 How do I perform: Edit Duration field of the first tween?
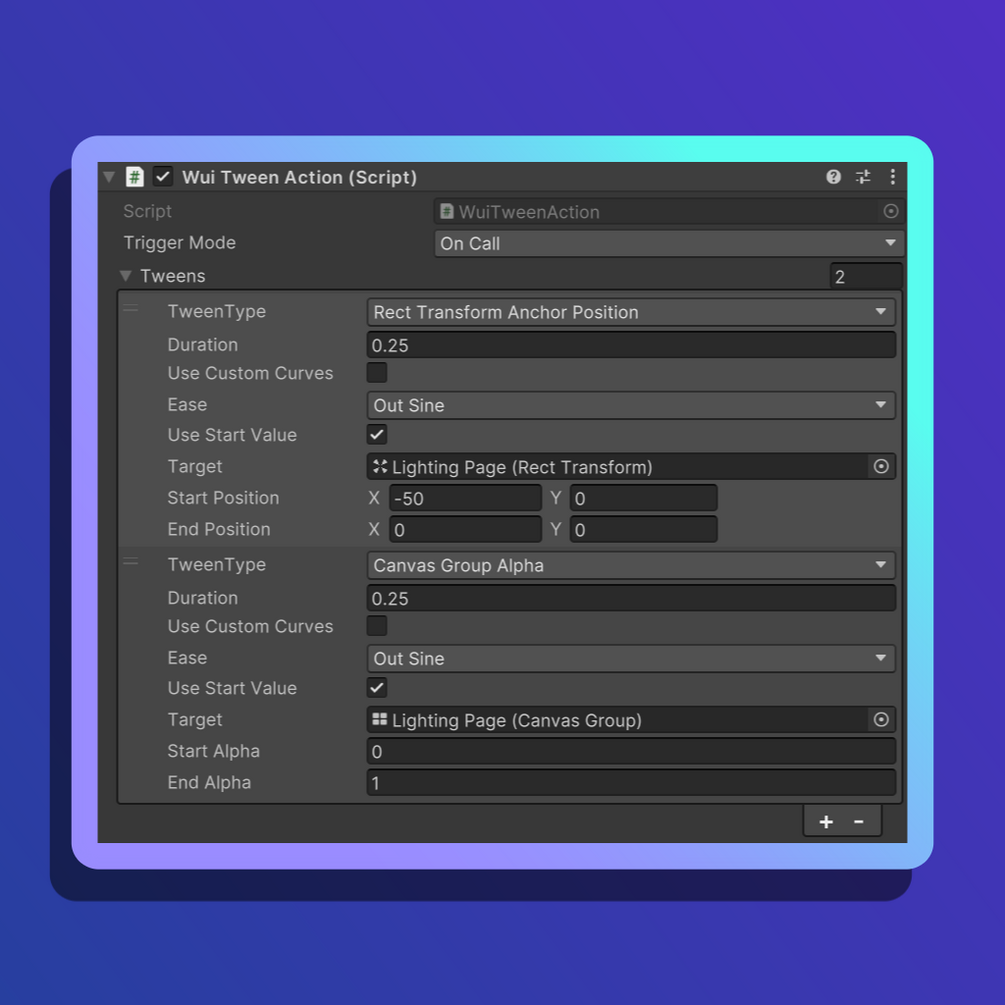coord(631,345)
